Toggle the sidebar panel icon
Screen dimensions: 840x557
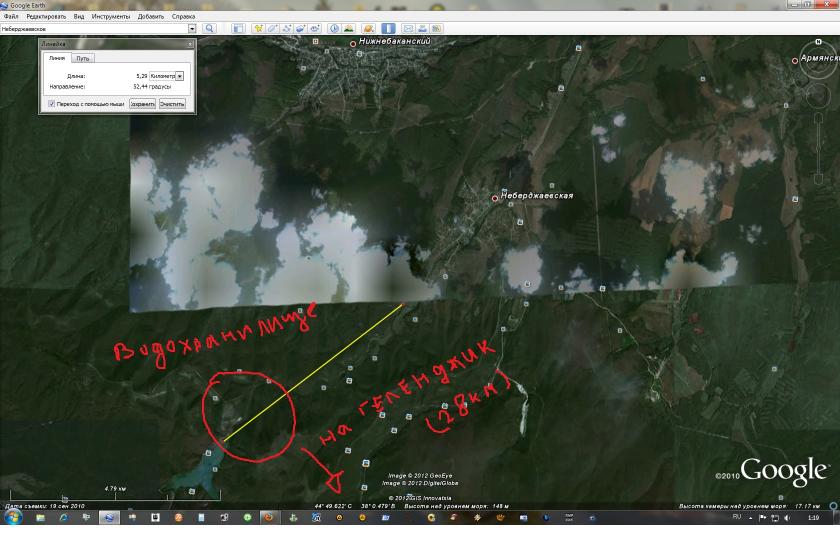point(240,29)
